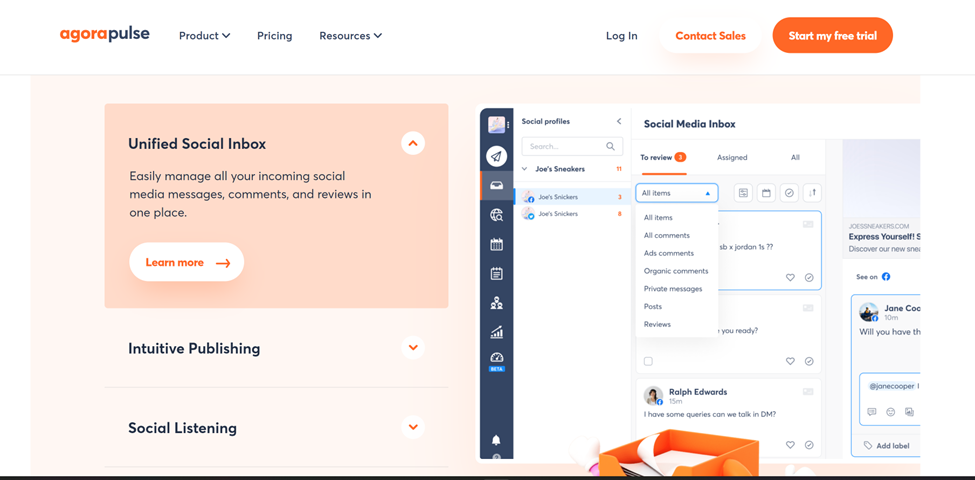Choose 'Private messages' from the filter list
The width and height of the screenshot is (975, 480).
click(673, 288)
